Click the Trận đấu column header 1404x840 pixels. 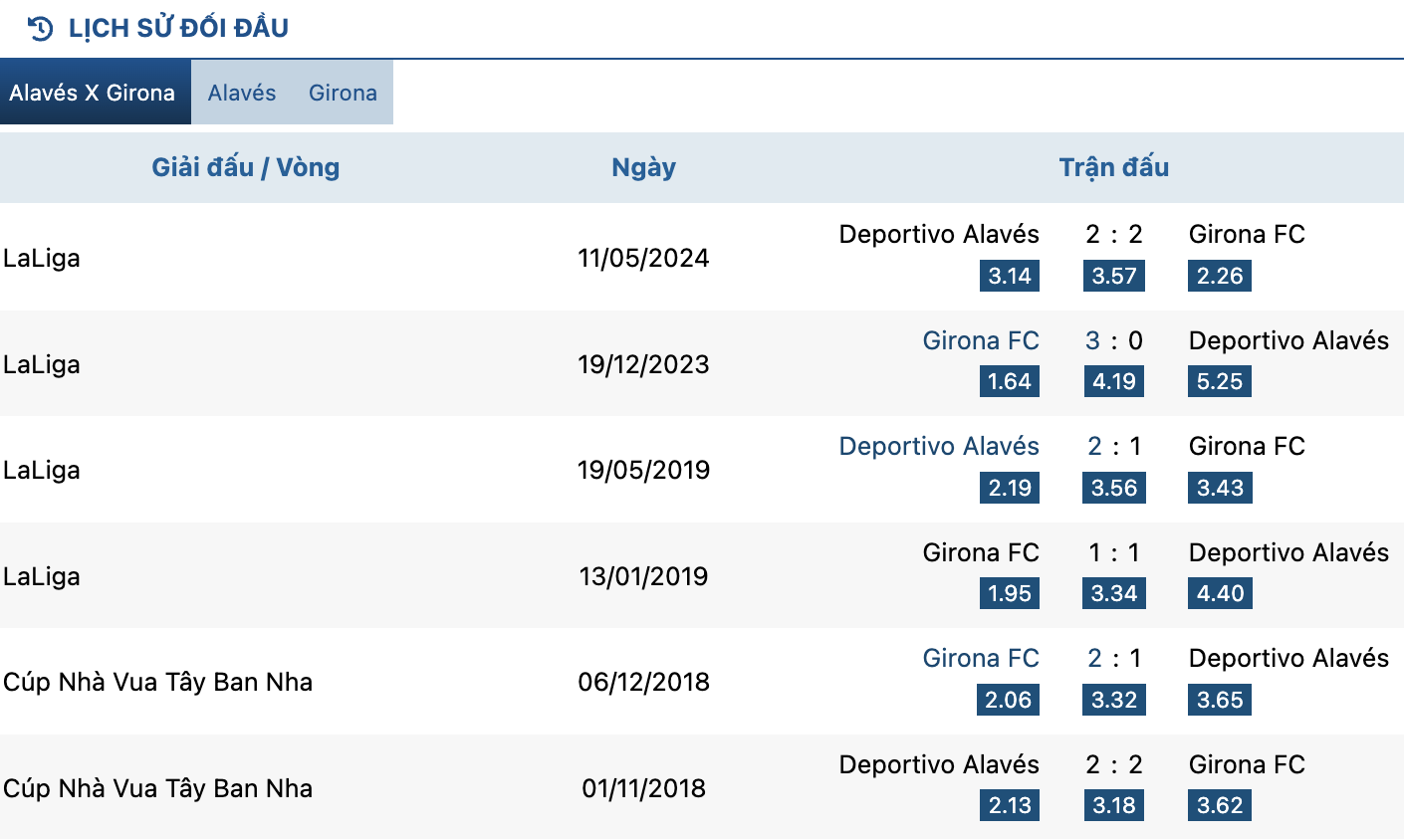pyautogui.click(x=1114, y=167)
